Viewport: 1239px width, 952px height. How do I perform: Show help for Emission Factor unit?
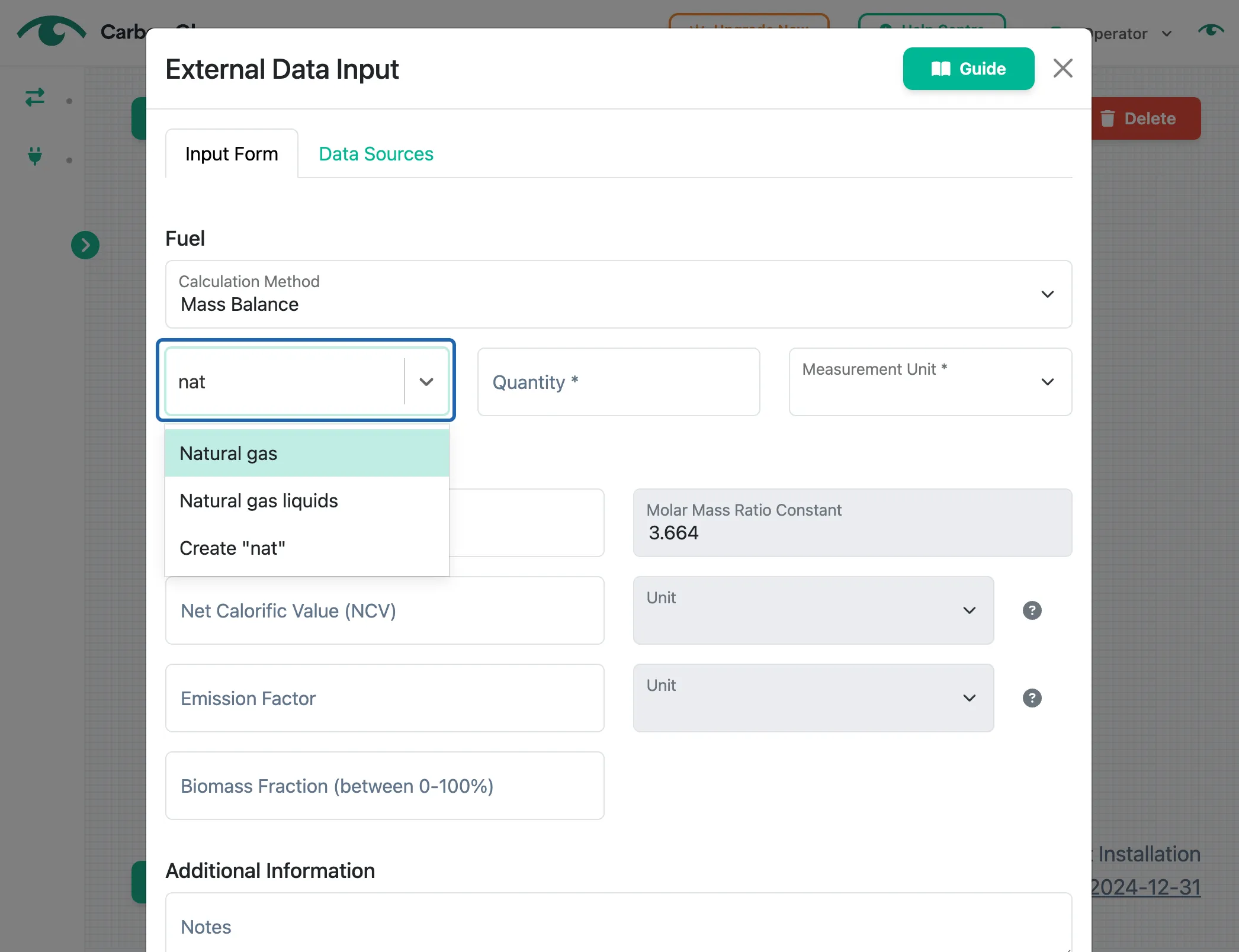tap(1032, 698)
